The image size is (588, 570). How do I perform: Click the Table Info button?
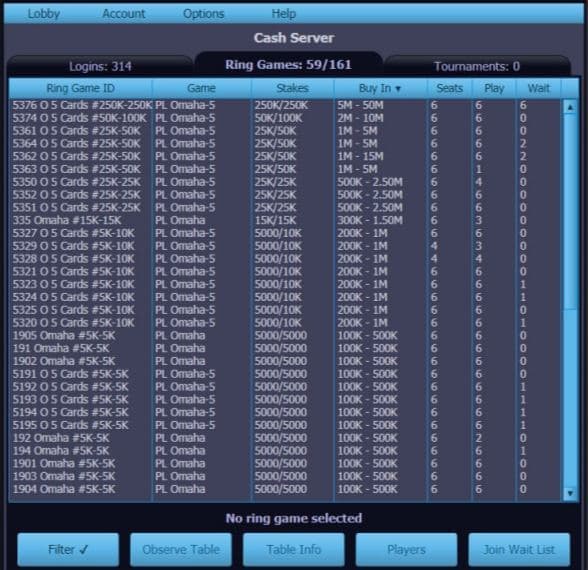[294, 550]
